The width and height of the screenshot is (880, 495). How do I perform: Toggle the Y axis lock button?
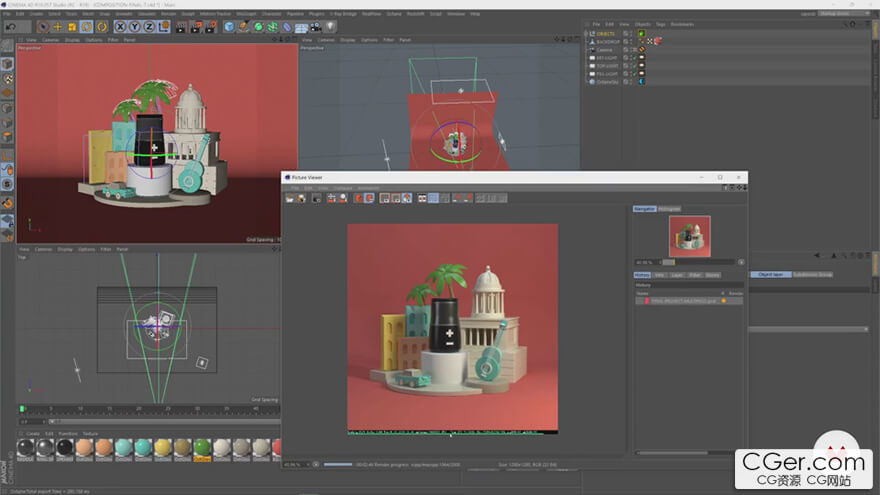pyautogui.click(x=134, y=27)
